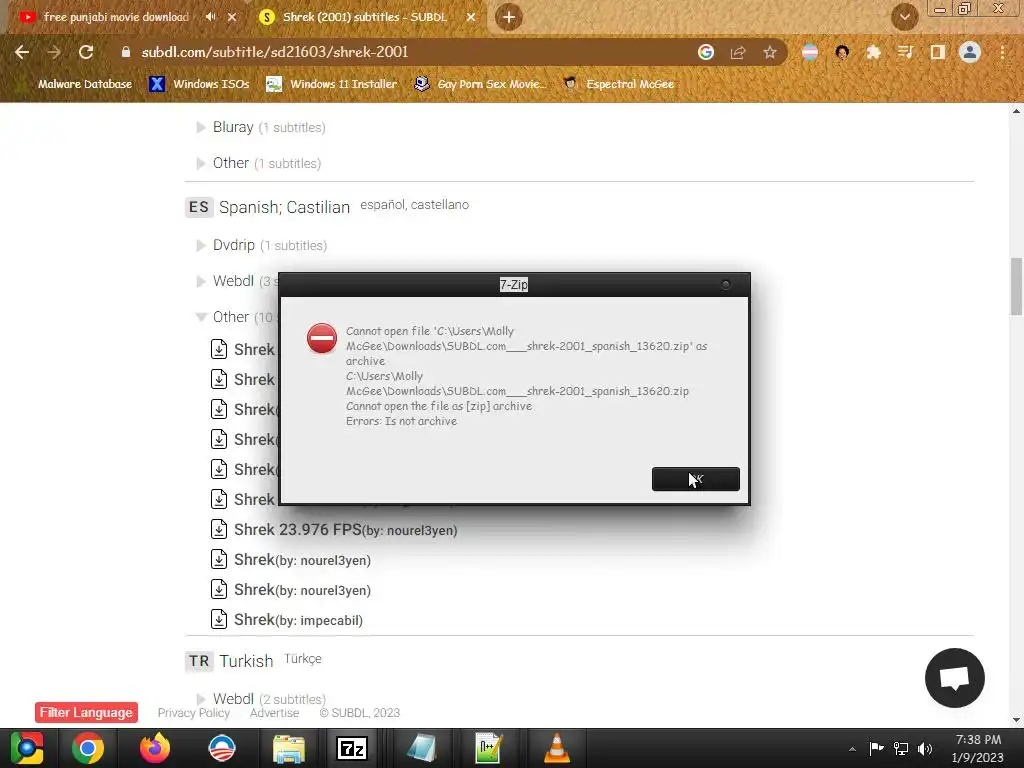Click the address bar URL

click(x=274, y=52)
